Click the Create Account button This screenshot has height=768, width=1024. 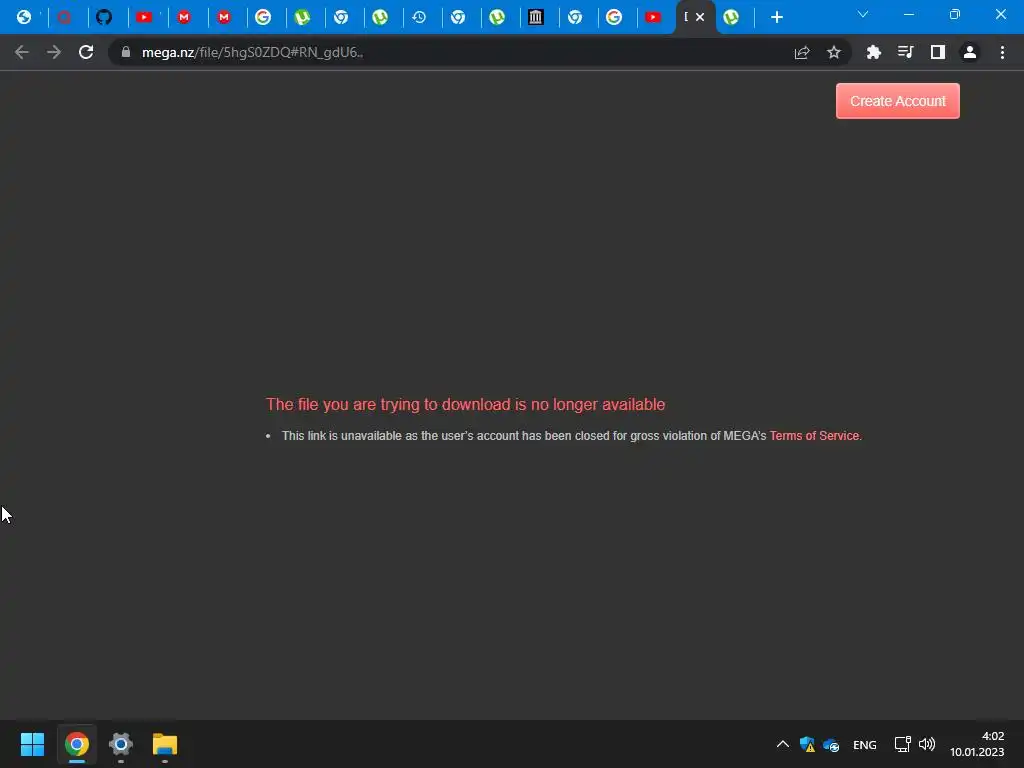(898, 101)
